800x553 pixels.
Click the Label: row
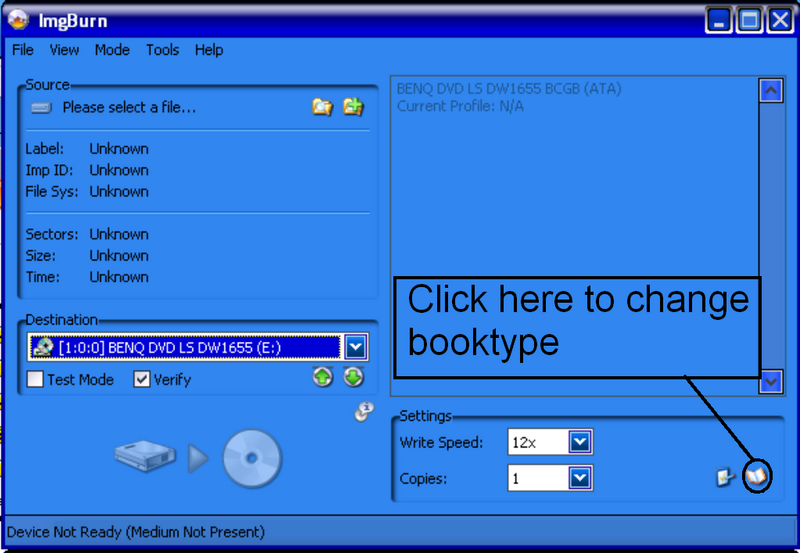pyautogui.click(x=87, y=149)
